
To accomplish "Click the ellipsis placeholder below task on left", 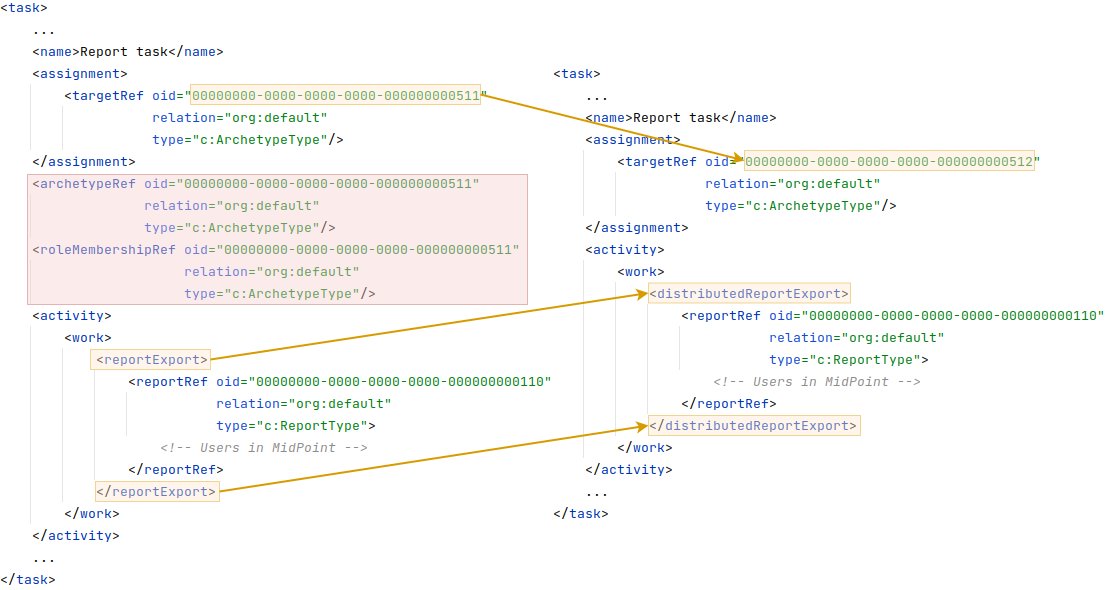I will click(43, 29).
